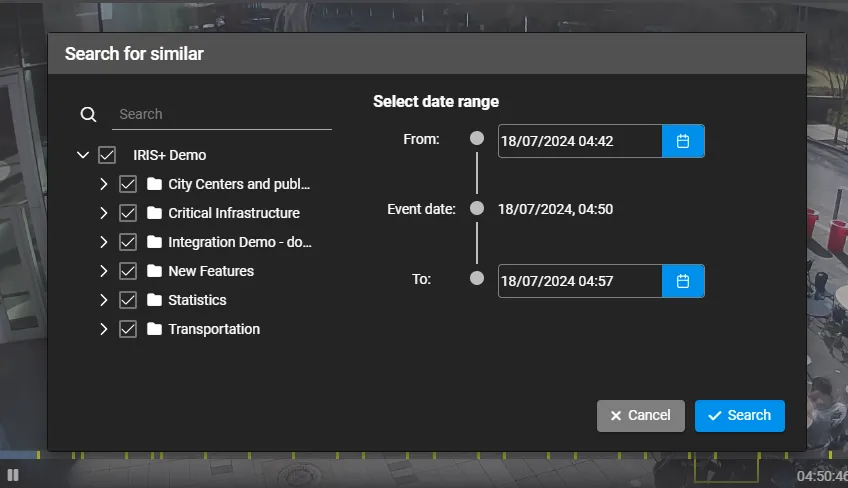Click the 04:50:46 timestamp on the player
Screen dimensions: 848x488
click(822, 476)
